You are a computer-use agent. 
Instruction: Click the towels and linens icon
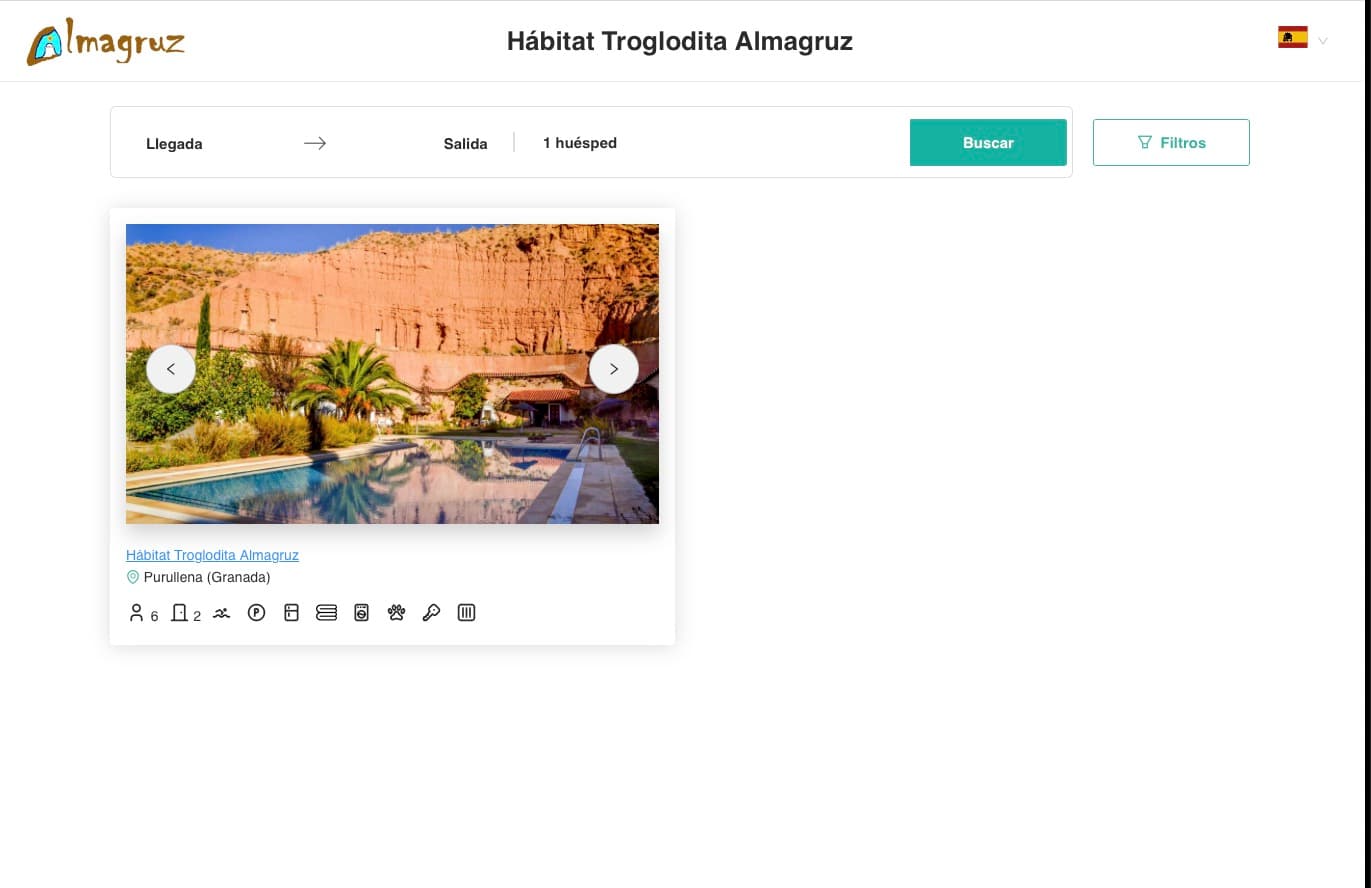pyautogui.click(x=326, y=613)
